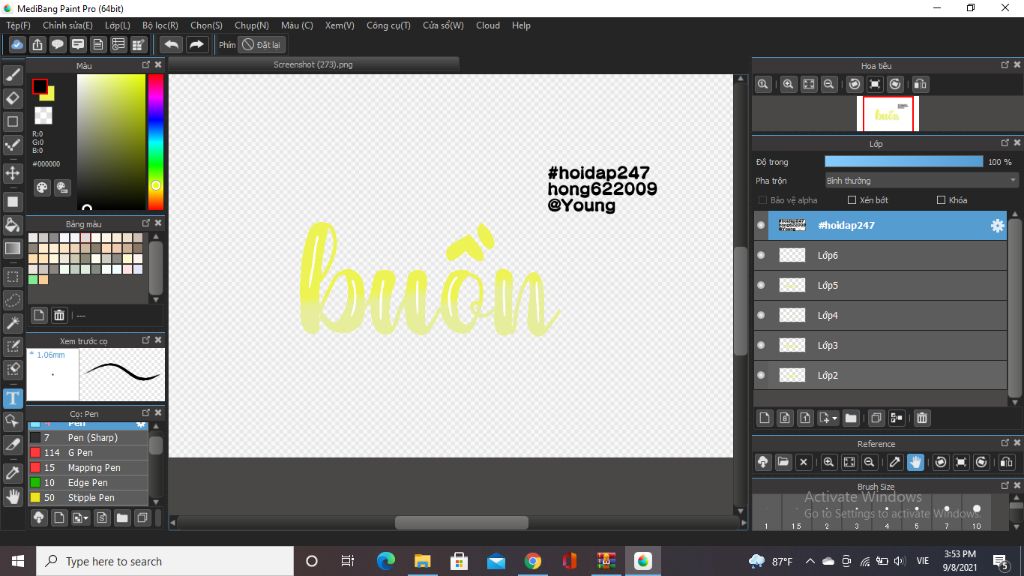Undock the Lớp layer panel
The width and height of the screenshot is (1024, 576).
coord(1005,142)
